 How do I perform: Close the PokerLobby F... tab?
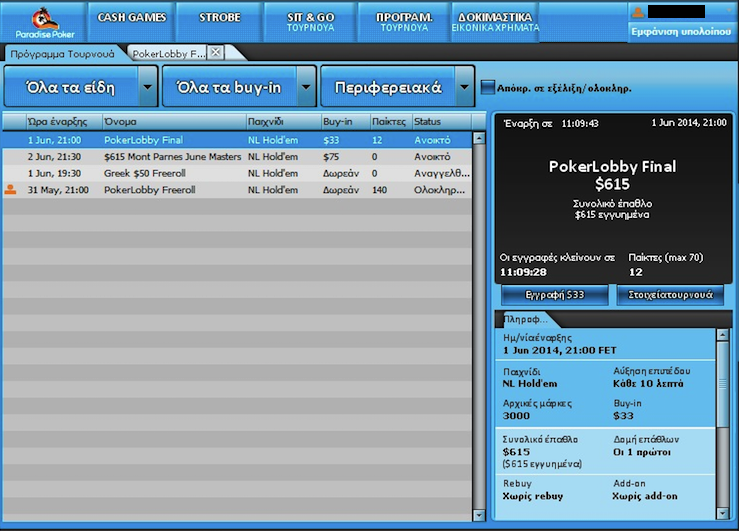215,52
